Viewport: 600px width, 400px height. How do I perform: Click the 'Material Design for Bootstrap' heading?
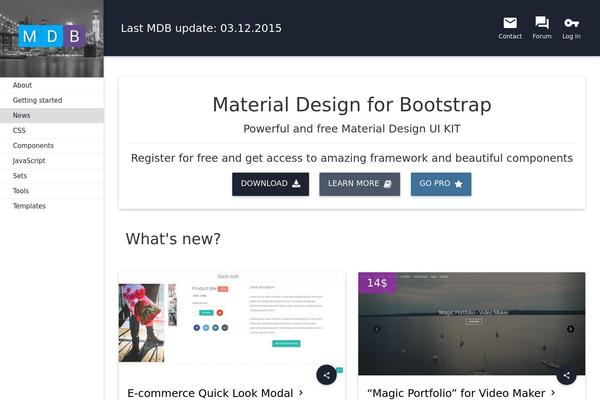click(x=352, y=104)
